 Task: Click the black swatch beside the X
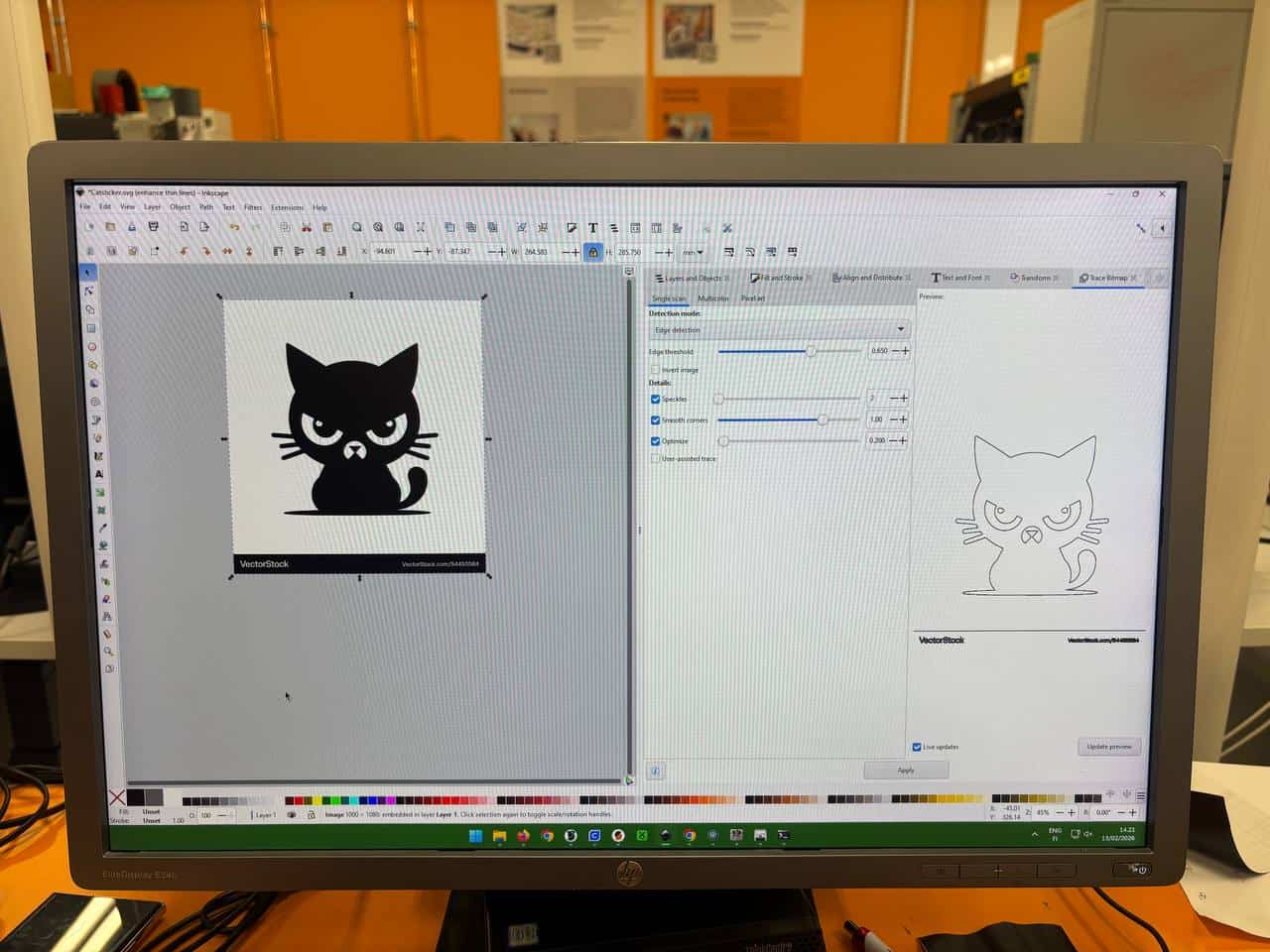136,797
